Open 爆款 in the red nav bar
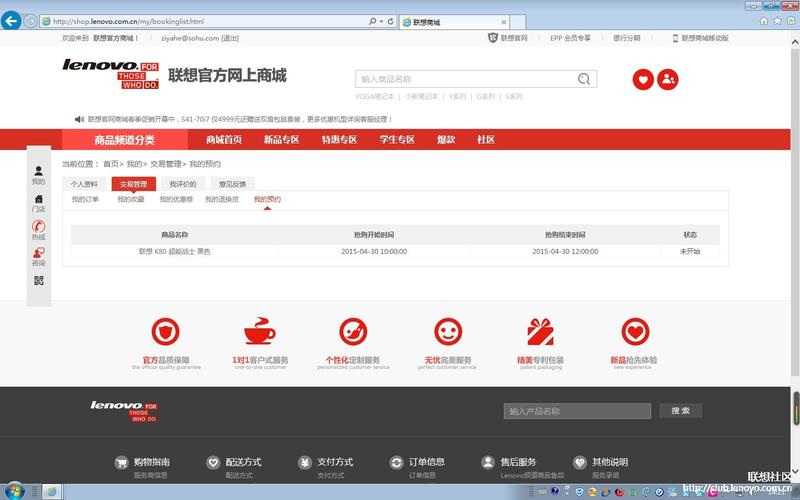Viewport: 800px width, 500px height. [x=446, y=139]
